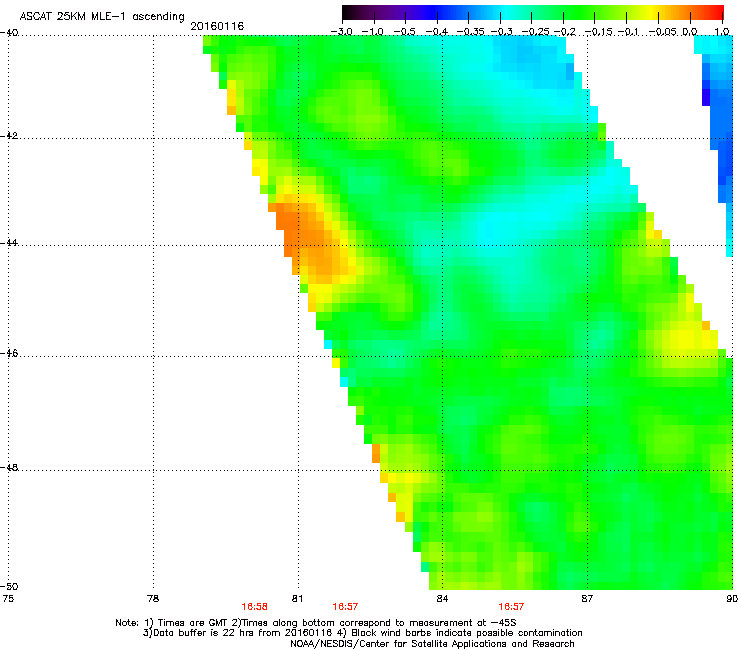Click the NOAA/NESDIS credit line
Image resolution: width=740 pixels, height=650 pixels.
(x=432, y=644)
